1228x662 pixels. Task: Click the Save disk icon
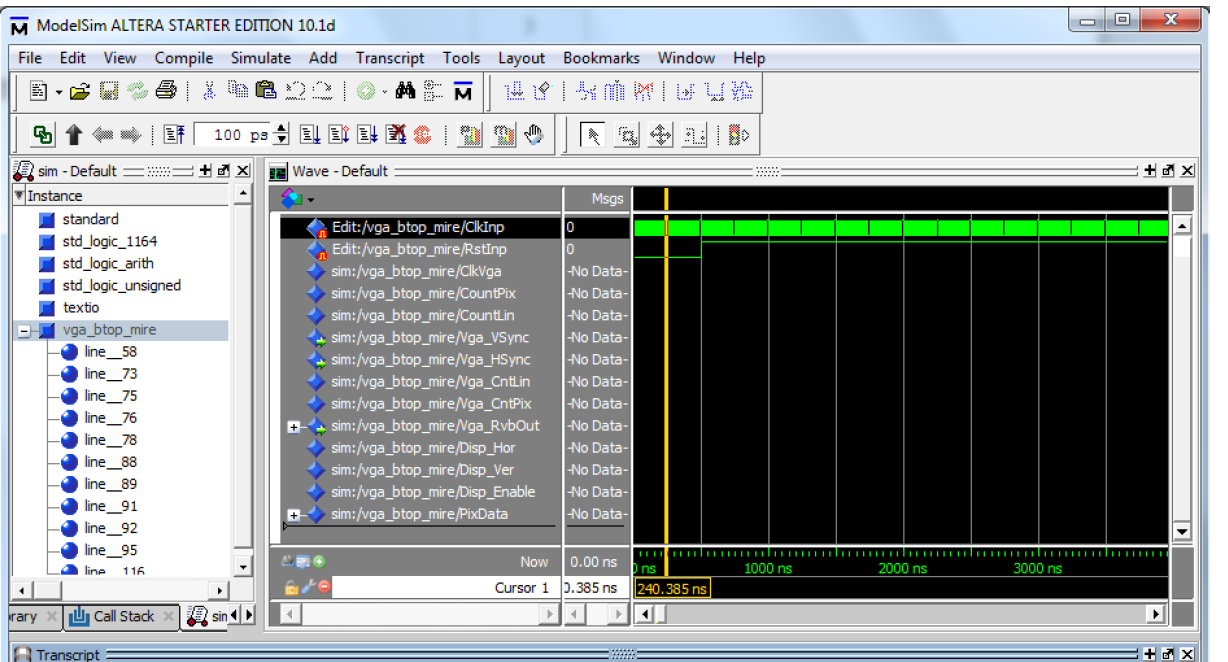(x=107, y=92)
